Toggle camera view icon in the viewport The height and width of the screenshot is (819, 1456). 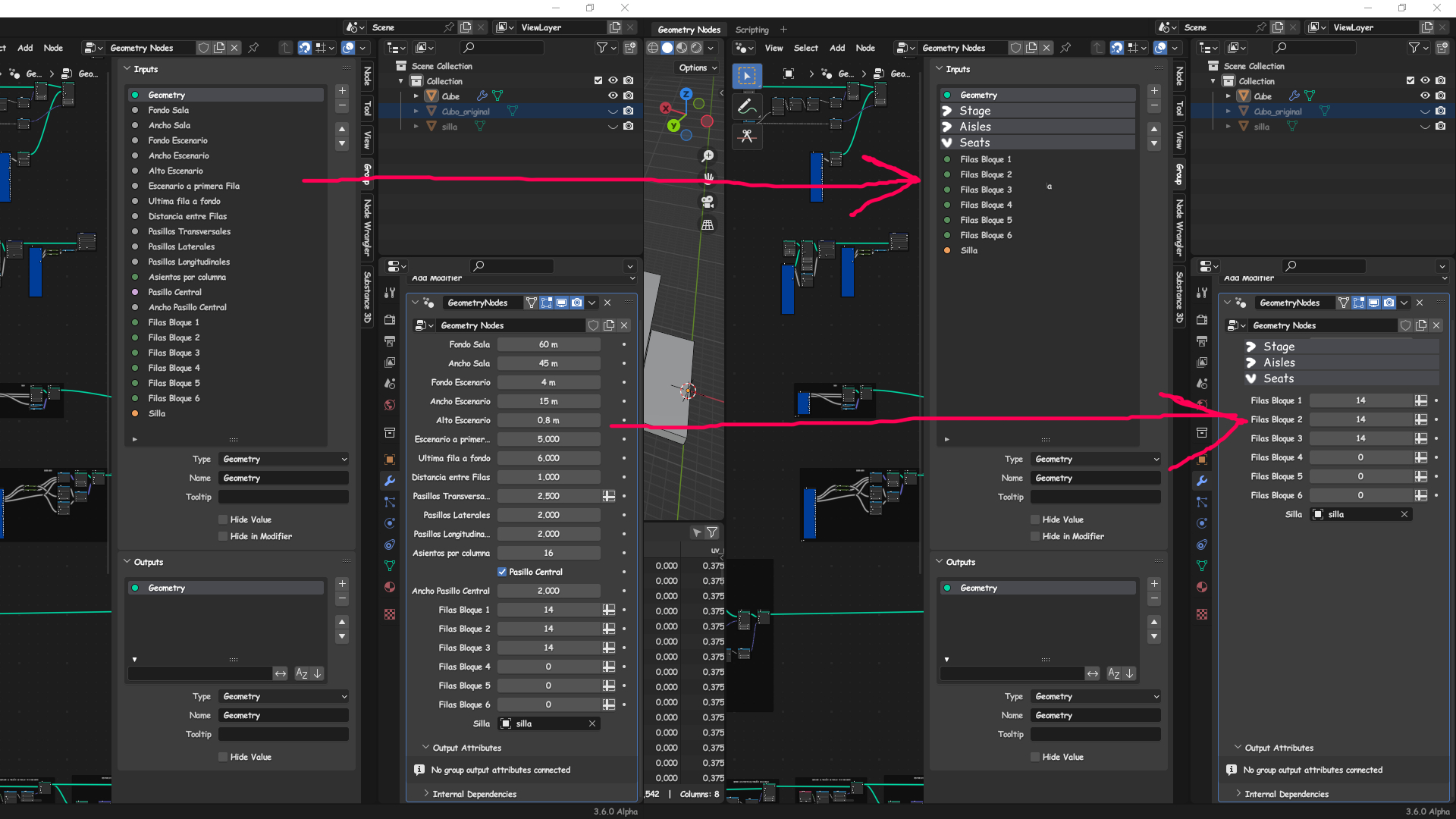pyautogui.click(x=708, y=202)
